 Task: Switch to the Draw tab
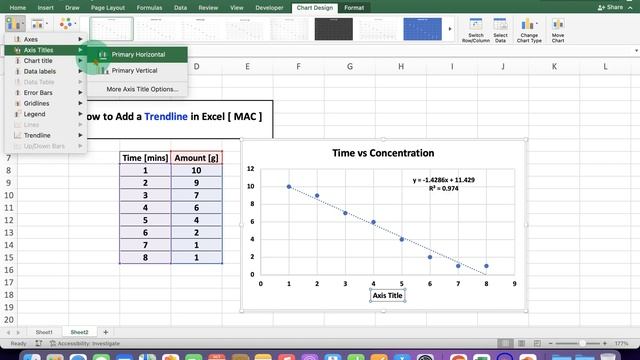tap(72, 8)
